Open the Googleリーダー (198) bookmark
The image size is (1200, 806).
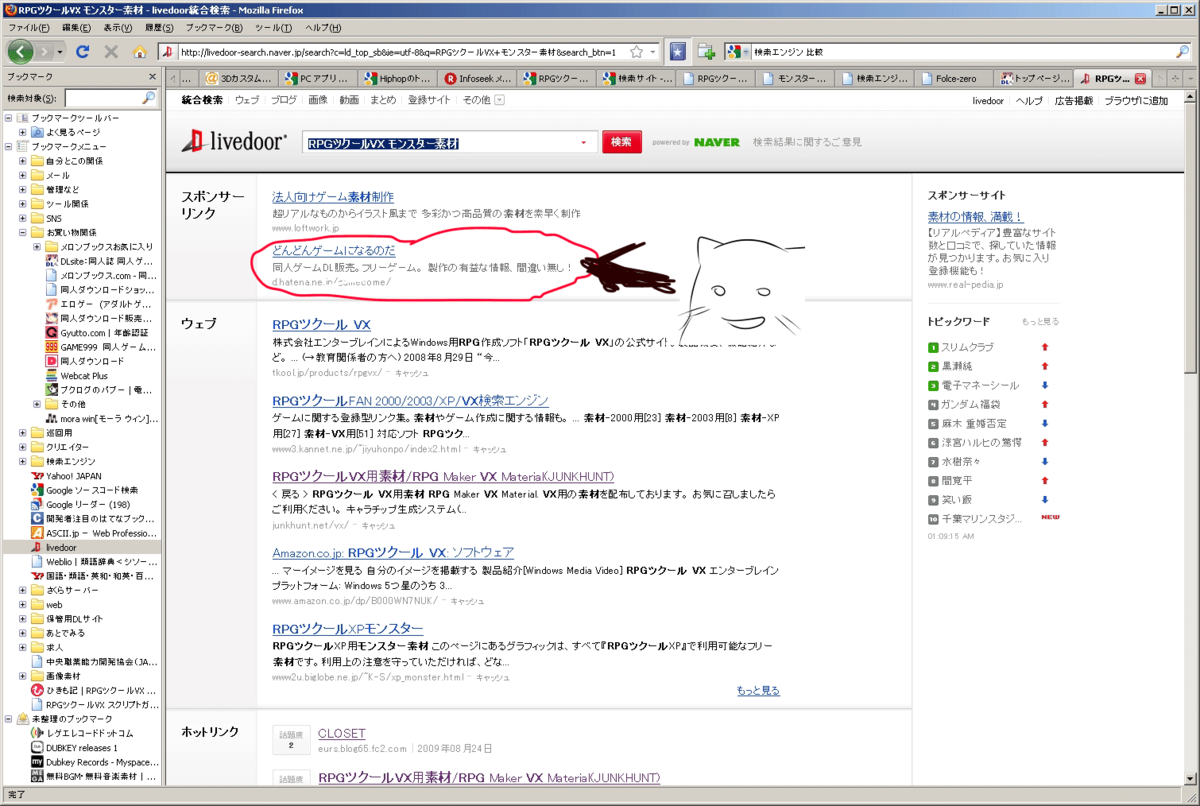tap(81, 505)
